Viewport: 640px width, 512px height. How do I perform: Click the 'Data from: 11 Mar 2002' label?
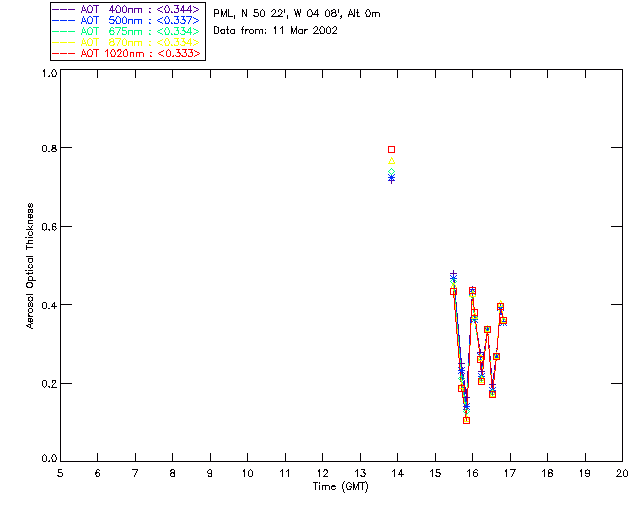276,31
